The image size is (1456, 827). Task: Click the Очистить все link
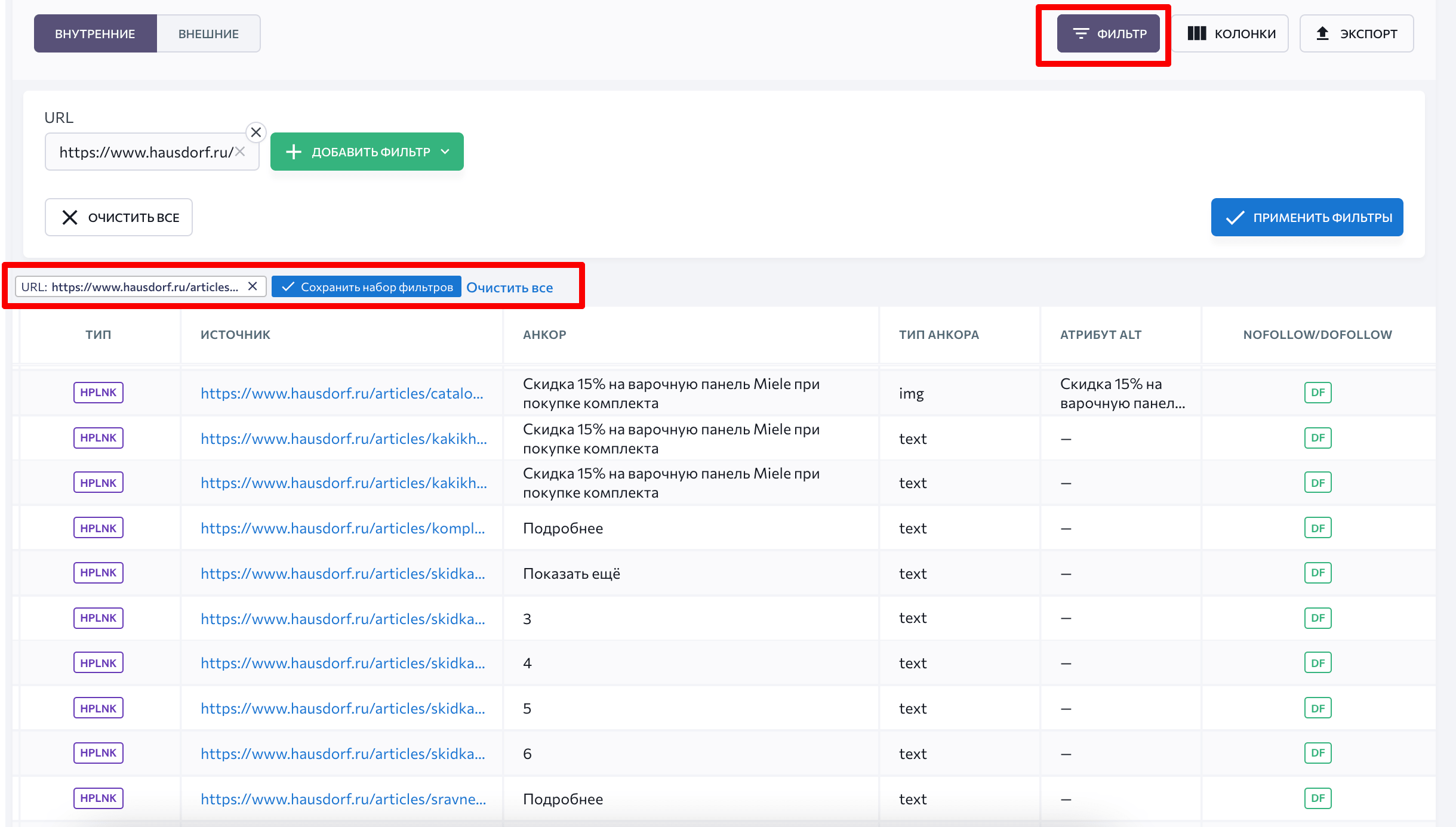tap(510, 288)
